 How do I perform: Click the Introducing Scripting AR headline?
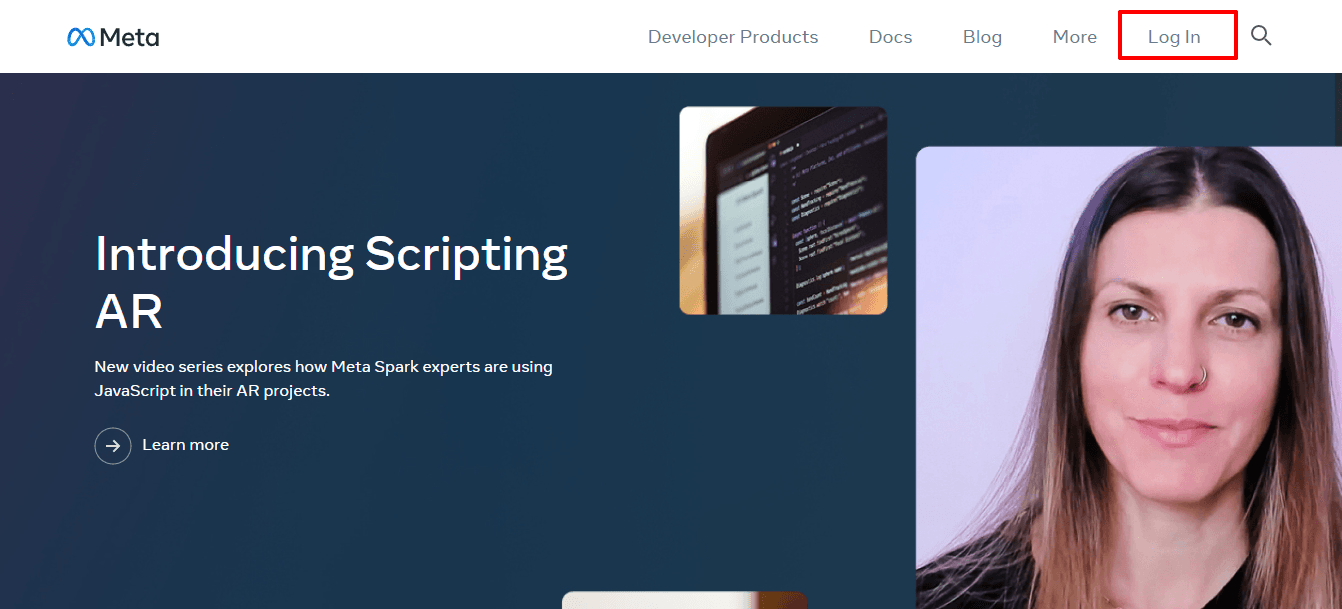330,282
